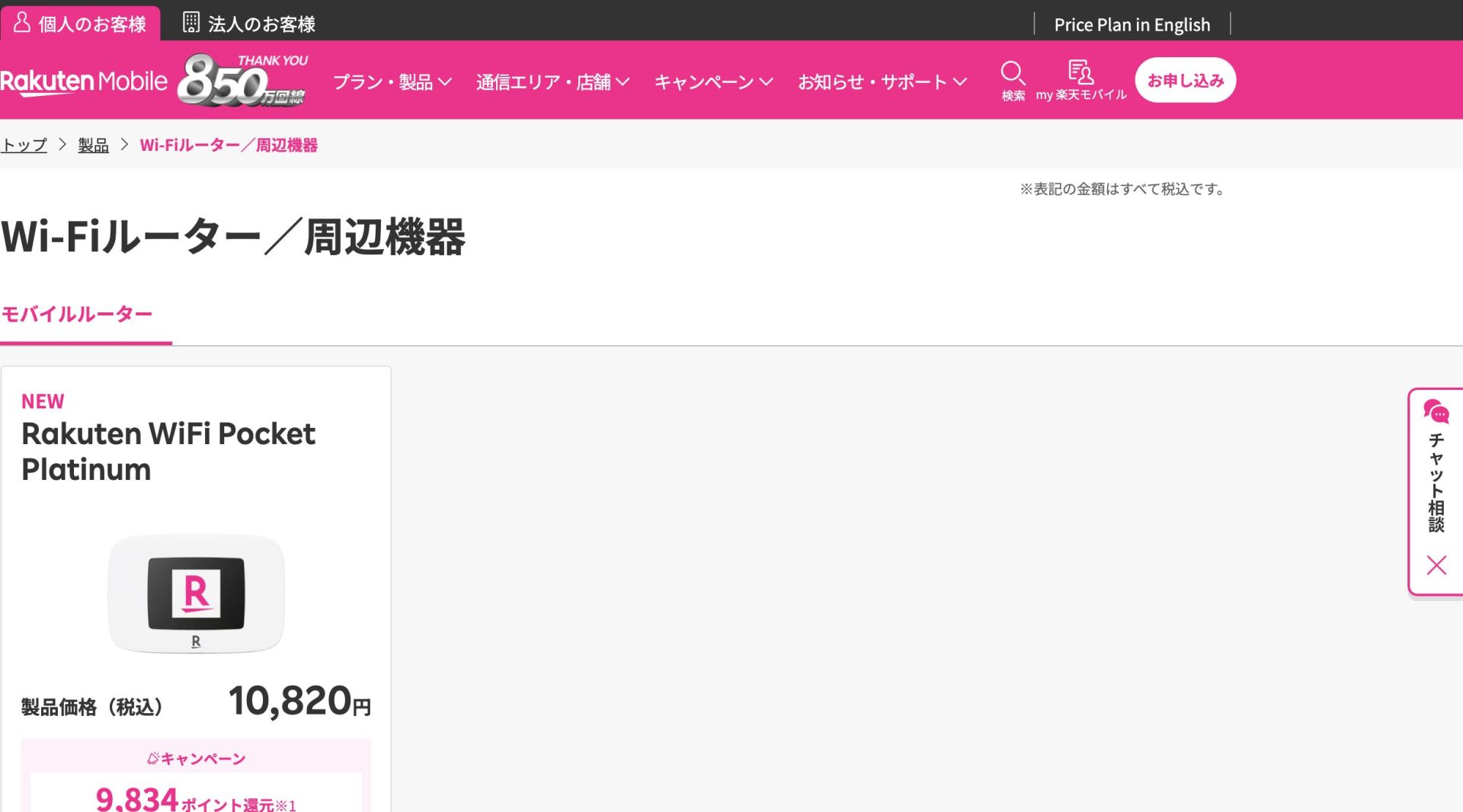Click the 10,820円 product price
Image resolution: width=1463 pixels, height=812 pixels.
coord(299,700)
